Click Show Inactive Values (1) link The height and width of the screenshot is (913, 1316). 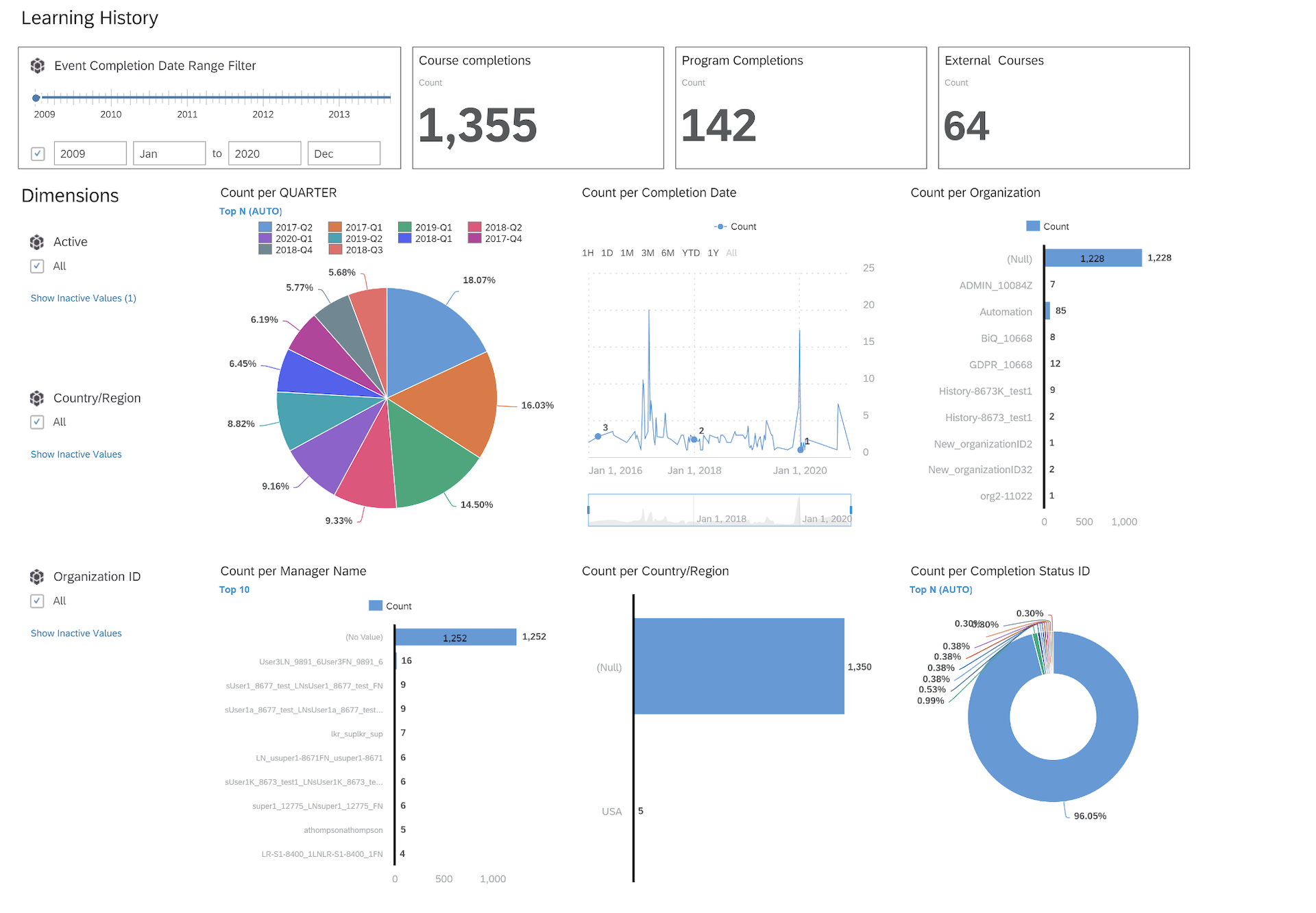[84, 298]
